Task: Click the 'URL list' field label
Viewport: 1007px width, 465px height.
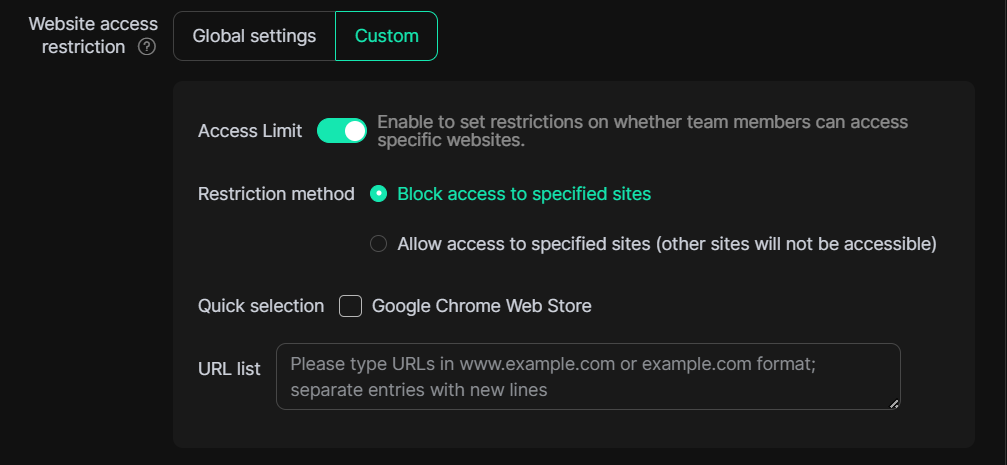Action: pyautogui.click(x=229, y=369)
